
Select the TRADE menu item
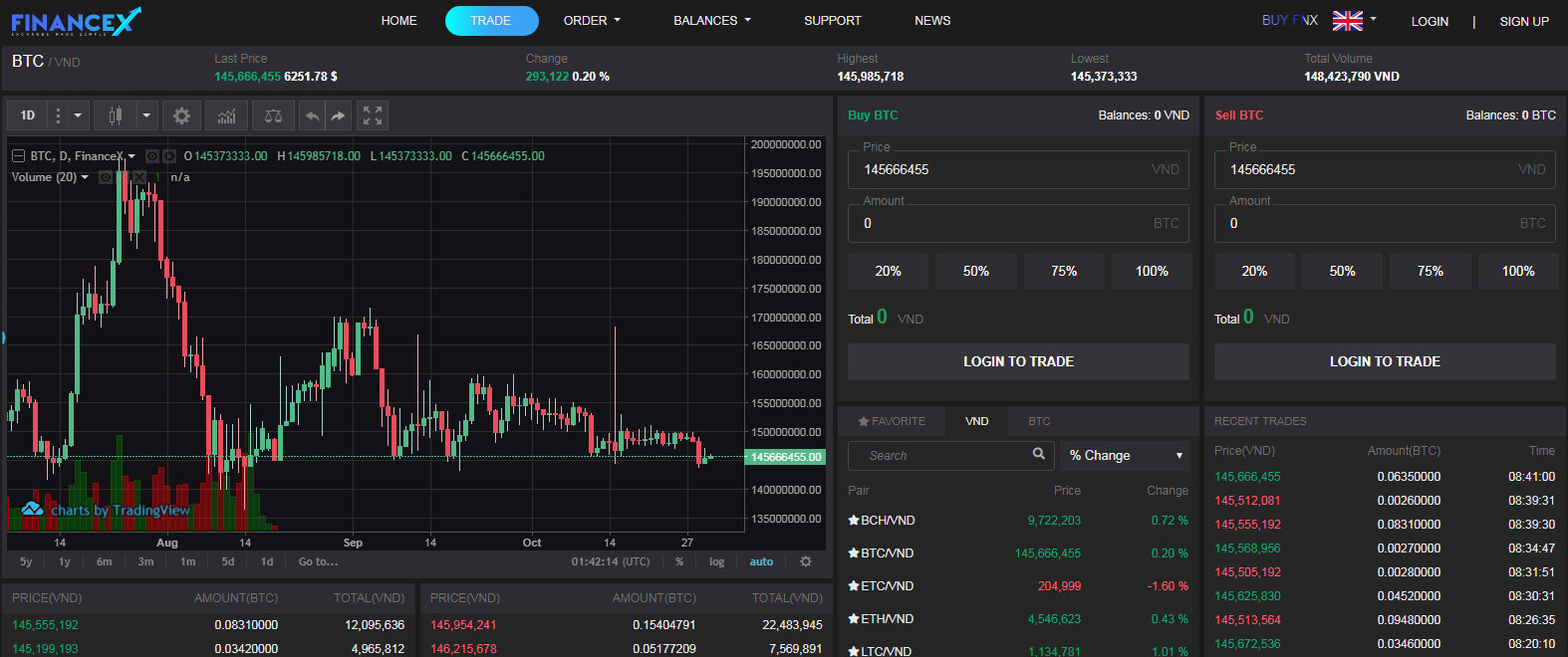[x=491, y=20]
